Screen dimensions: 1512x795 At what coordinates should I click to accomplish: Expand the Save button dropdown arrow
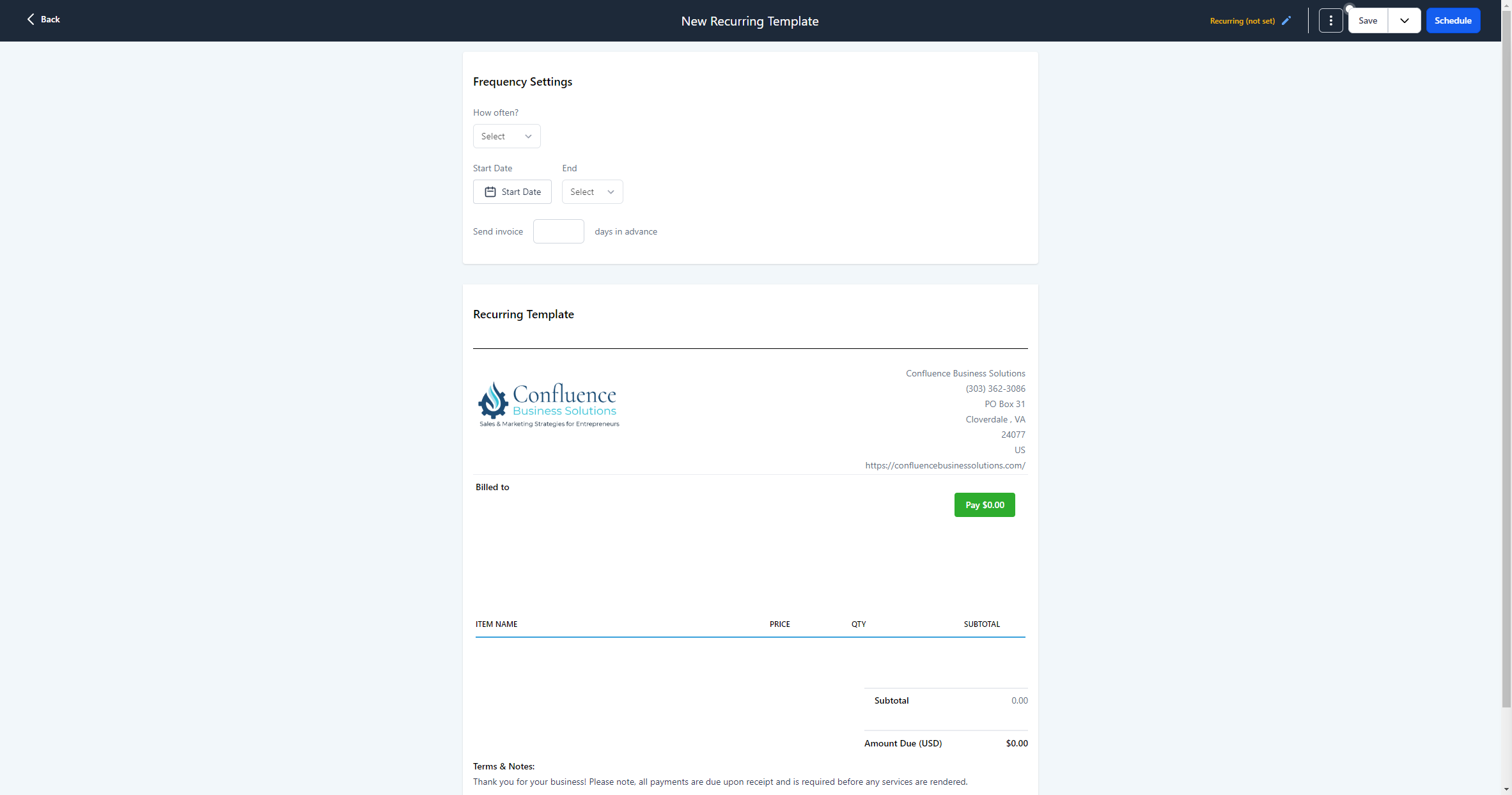[x=1404, y=20]
